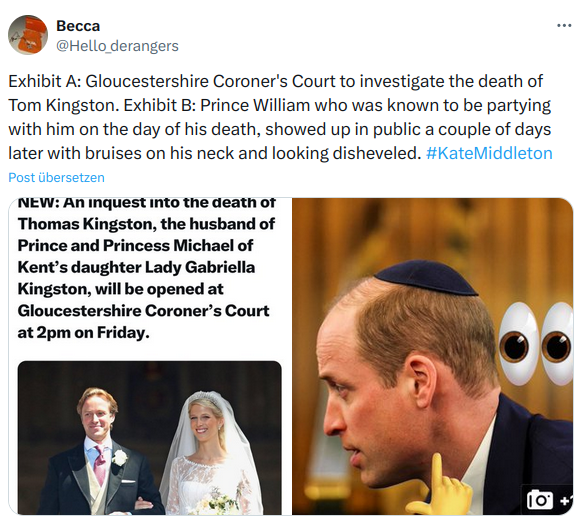Open the @Hello_derangers handle

coord(117,46)
